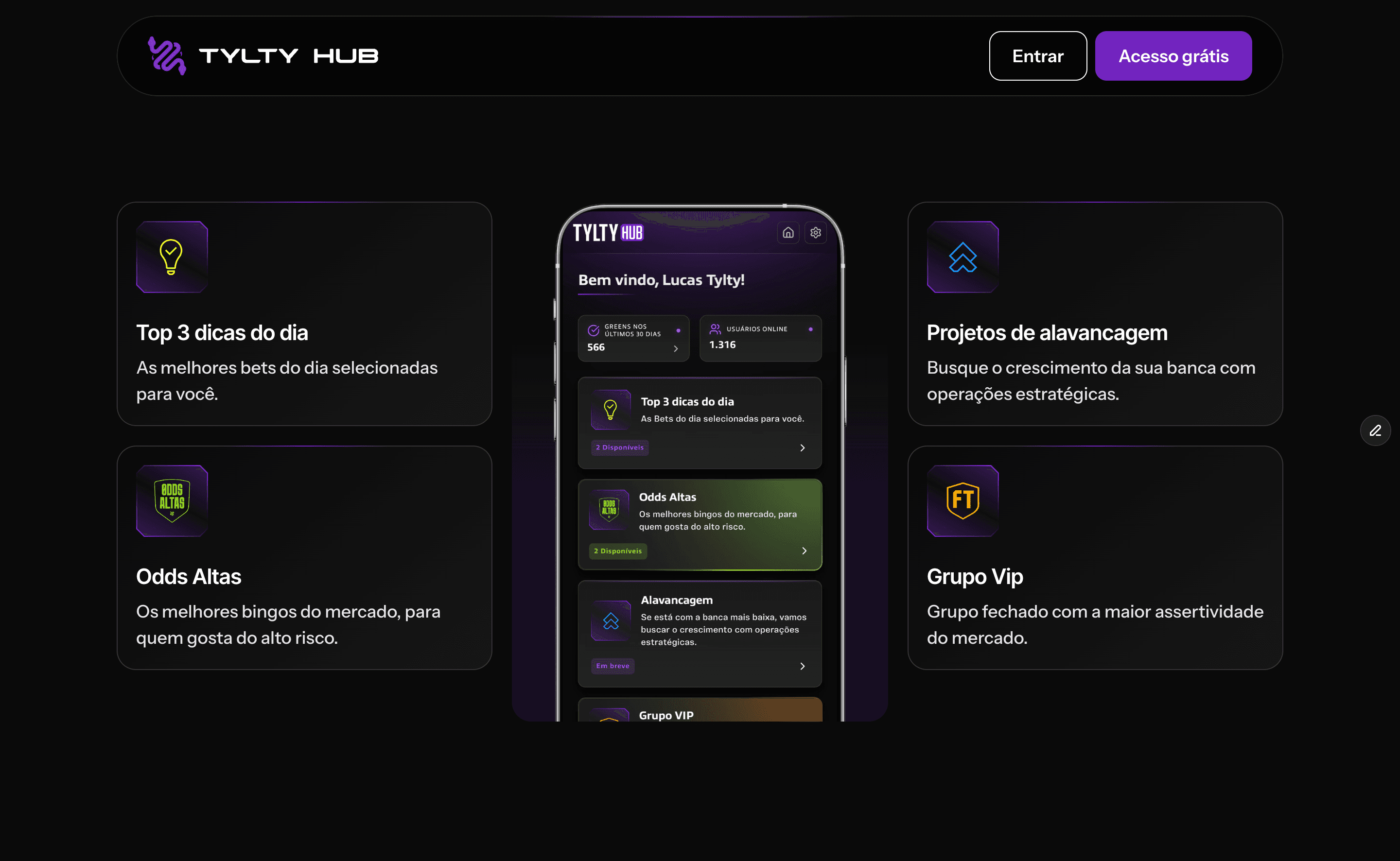Click the blue double-arrow alavancagem icon
Image resolution: width=1400 pixels, height=861 pixels.
962,257
